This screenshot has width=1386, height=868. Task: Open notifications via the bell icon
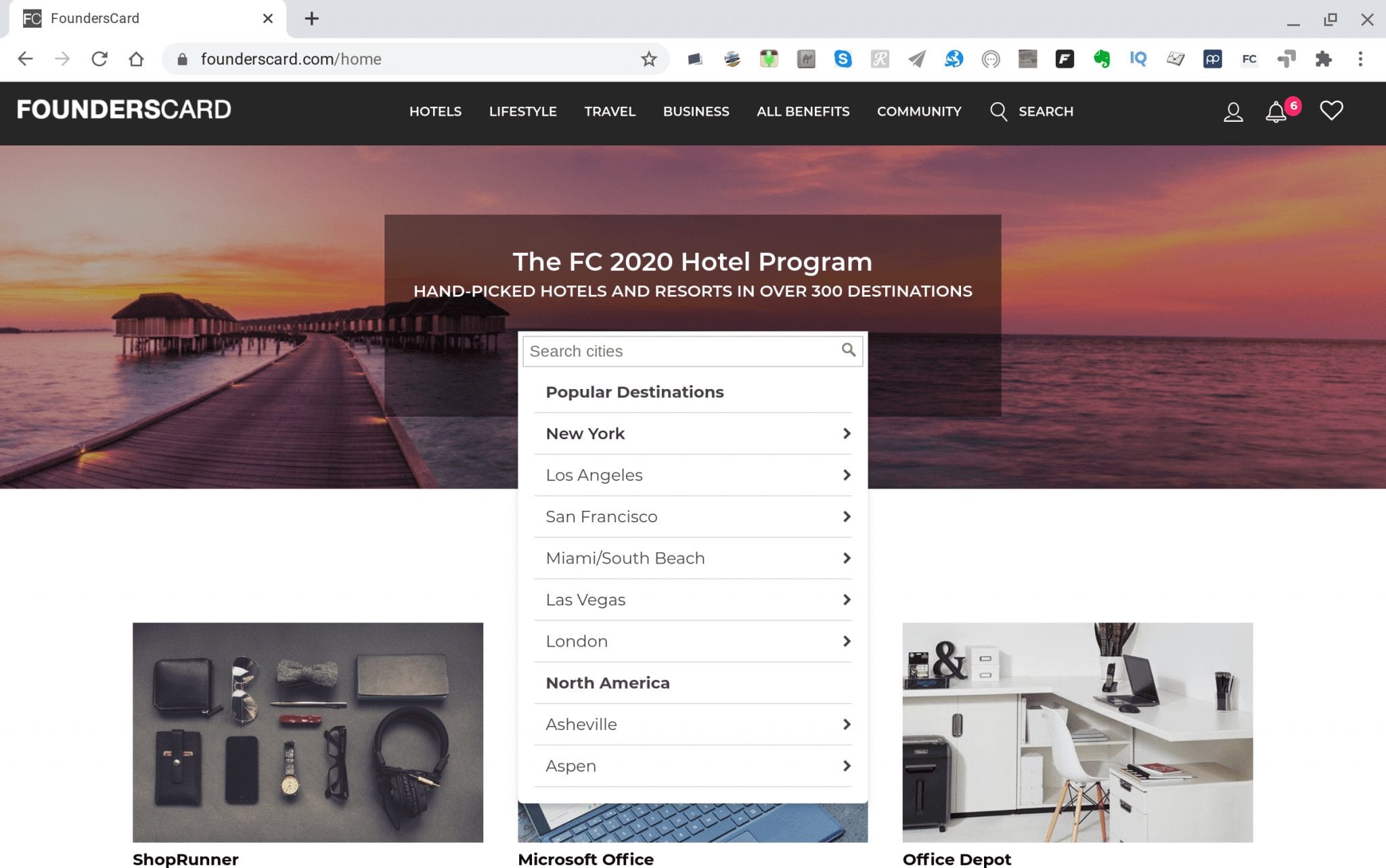pos(1275,112)
